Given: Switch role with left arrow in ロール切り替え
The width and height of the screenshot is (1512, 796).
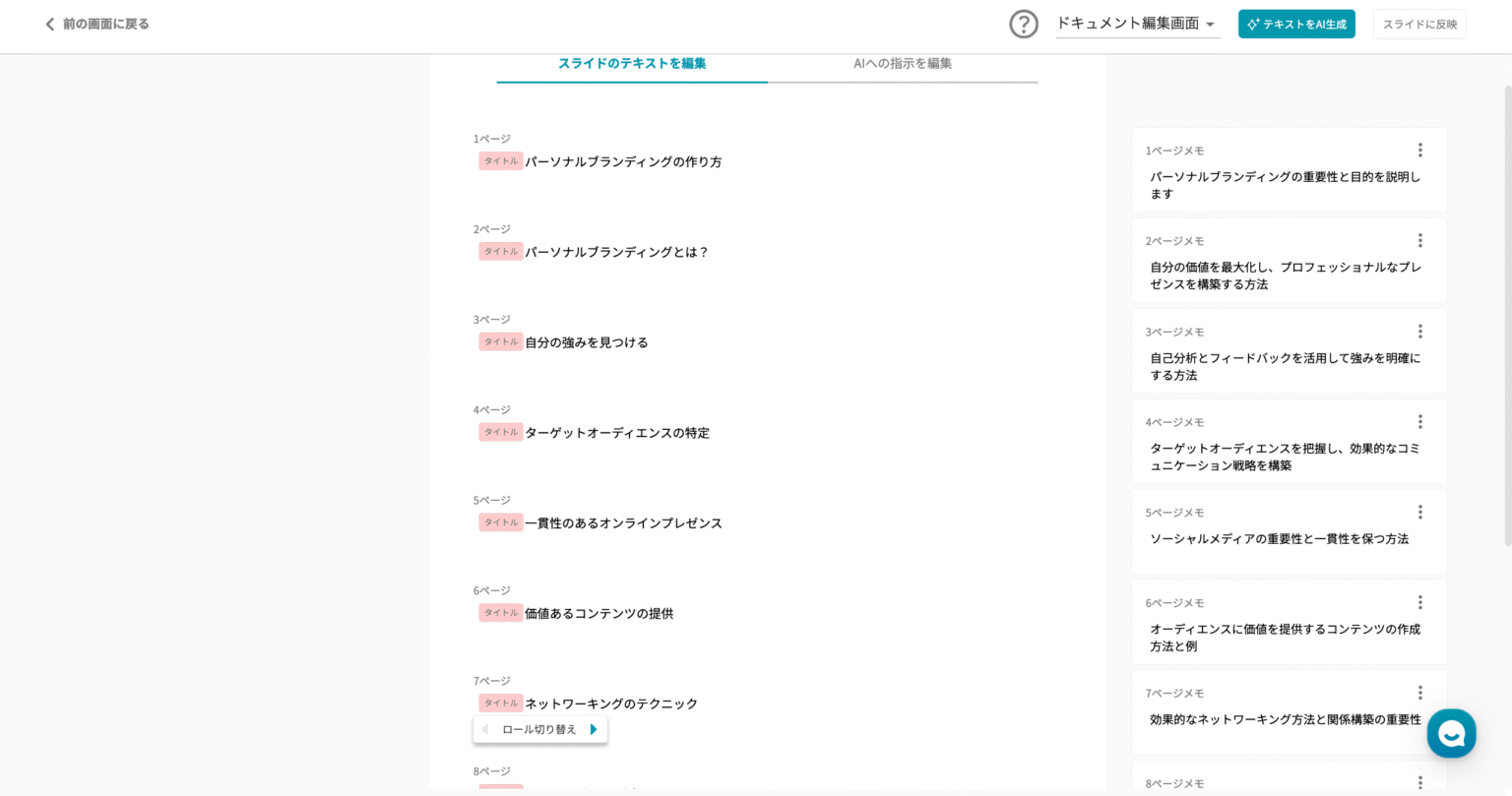Looking at the screenshot, I should pos(484,729).
